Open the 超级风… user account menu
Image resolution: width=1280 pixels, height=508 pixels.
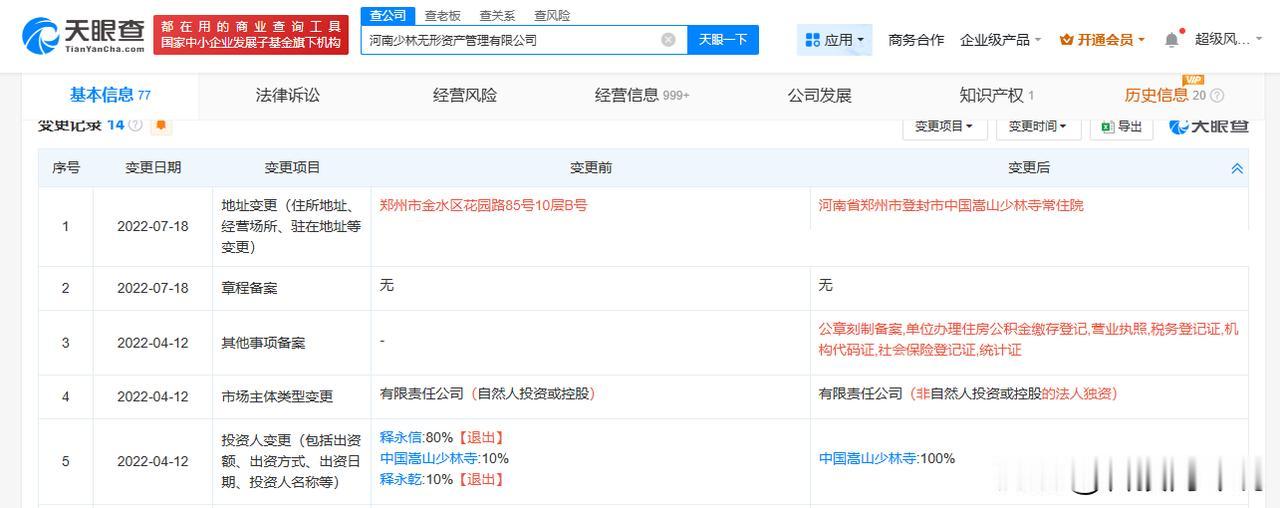[1227, 40]
